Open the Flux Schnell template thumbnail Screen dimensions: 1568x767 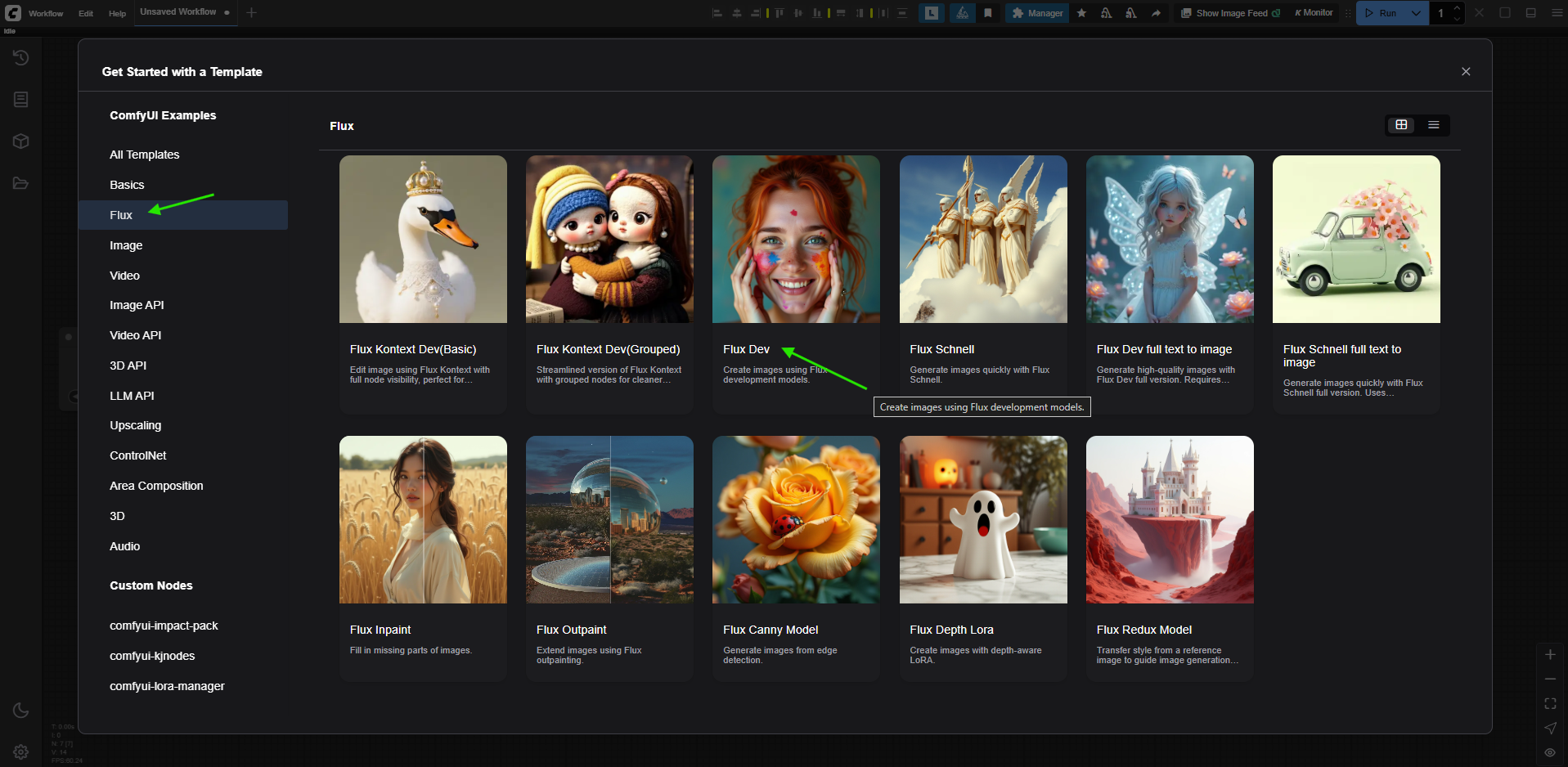[x=983, y=239]
